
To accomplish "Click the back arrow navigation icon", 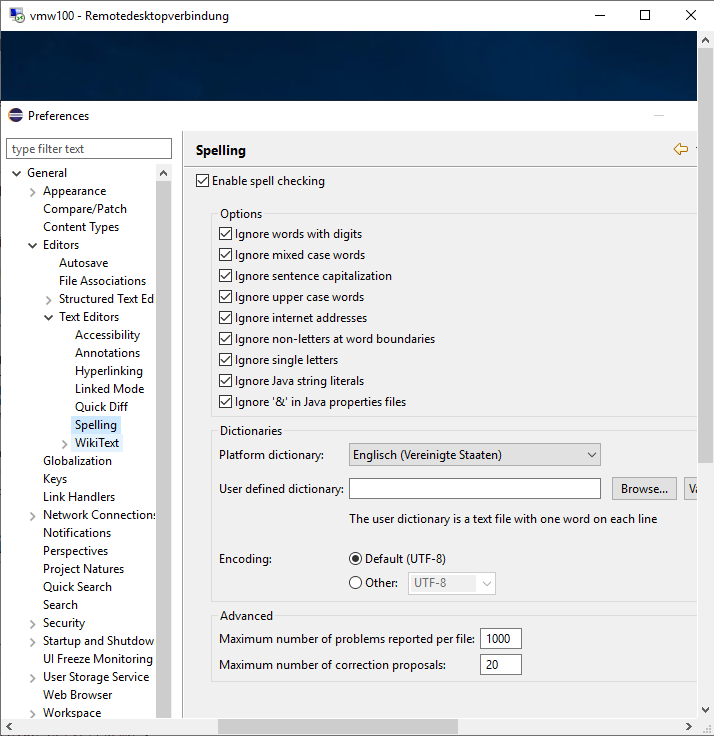I will point(680,149).
